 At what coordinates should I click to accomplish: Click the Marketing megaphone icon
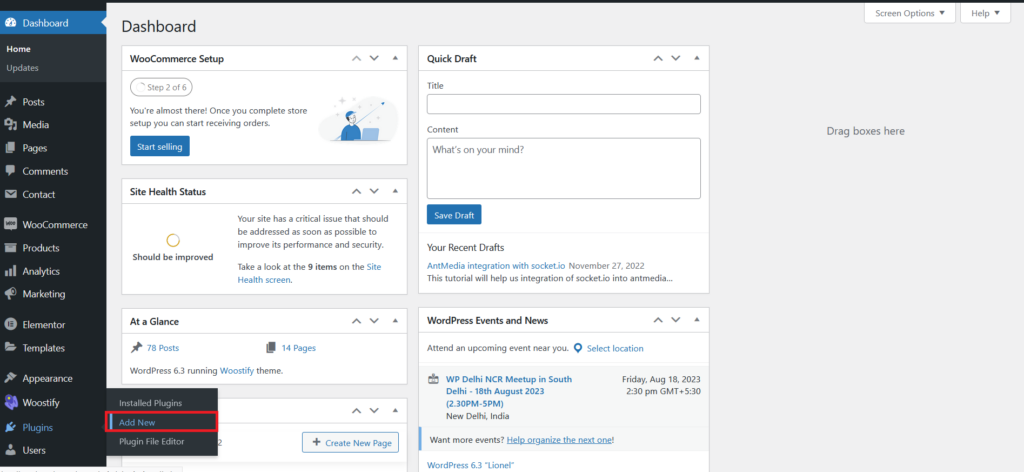(x=10, y=294)
